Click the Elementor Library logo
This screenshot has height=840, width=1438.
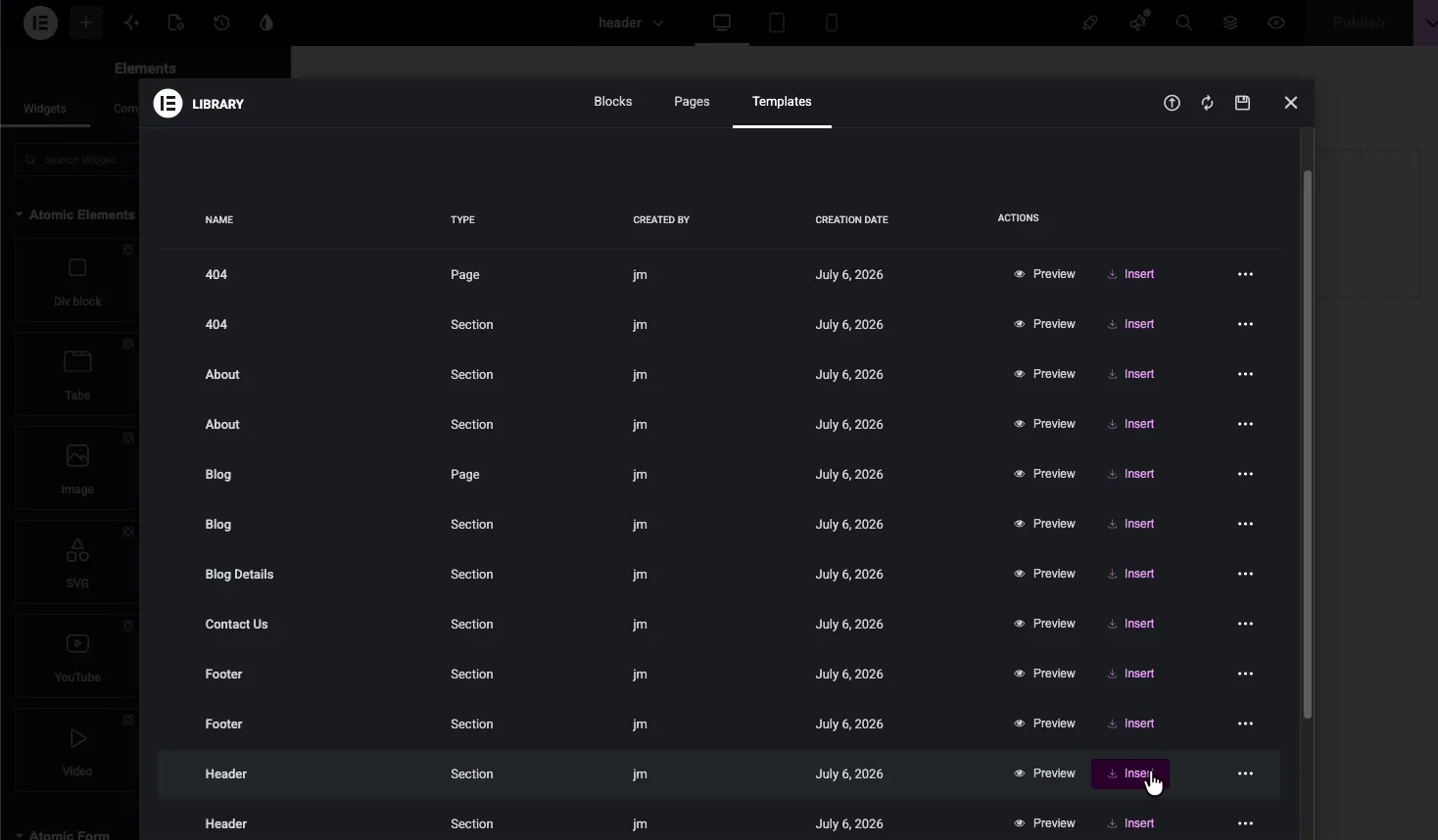(x=168, y=103)
